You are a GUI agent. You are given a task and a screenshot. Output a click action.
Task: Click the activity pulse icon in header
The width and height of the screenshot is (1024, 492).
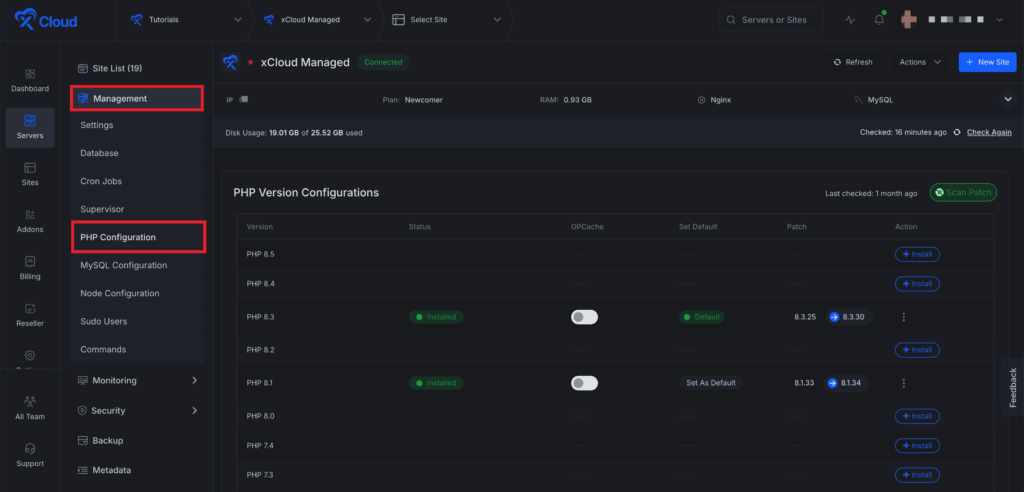[x=850, y=20]
